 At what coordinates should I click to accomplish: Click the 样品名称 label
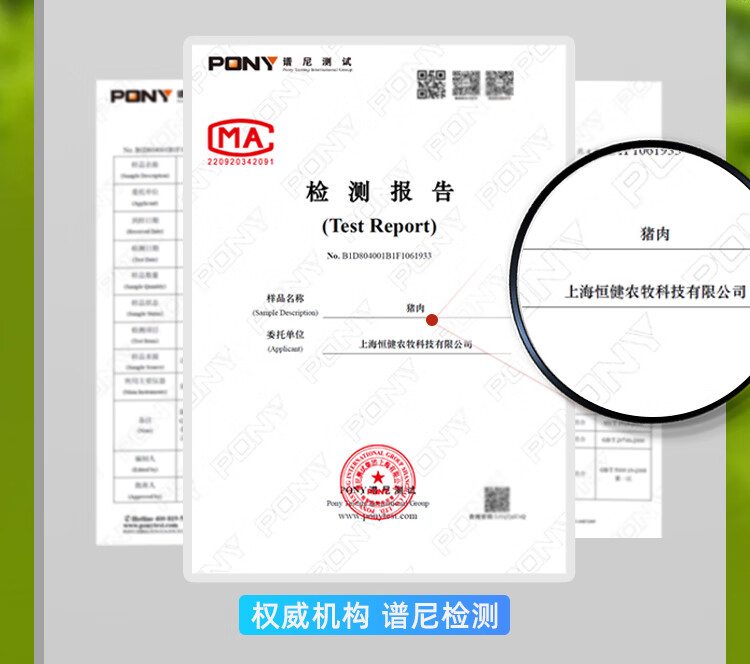(285, 299)
